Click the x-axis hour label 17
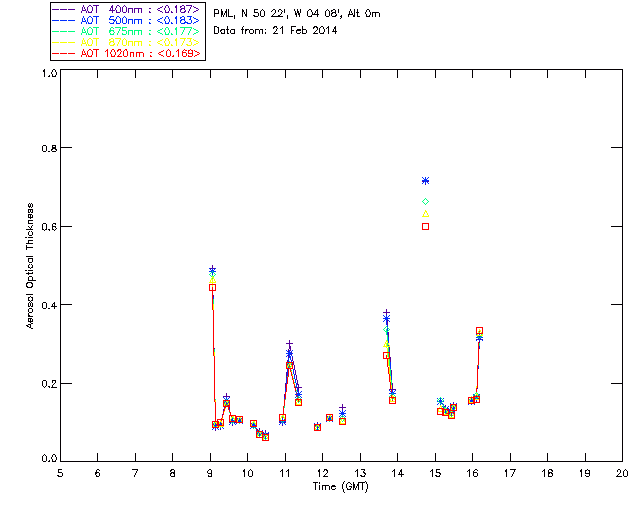640x512 pixels. pos(510,473)
